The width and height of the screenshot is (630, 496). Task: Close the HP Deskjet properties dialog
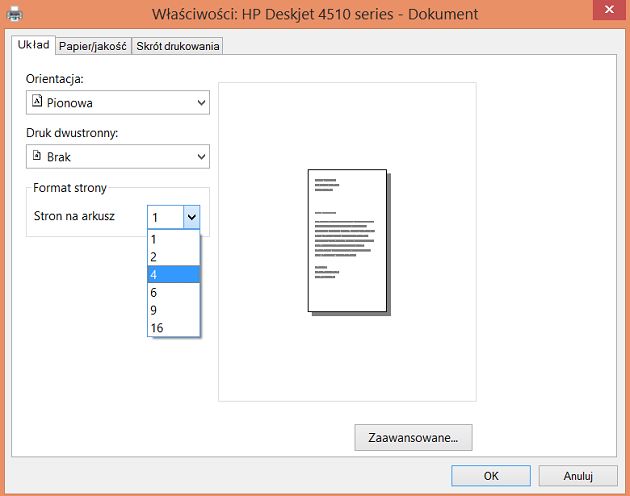(x=609, y=9)
